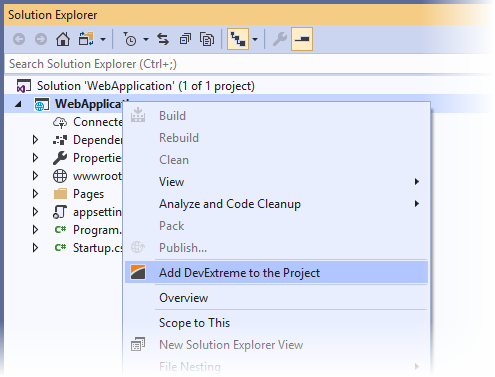Click the appsettings JSON file icon
This screenshot has height=377, width=495.
pyautogui.click(x=60, y=212)
